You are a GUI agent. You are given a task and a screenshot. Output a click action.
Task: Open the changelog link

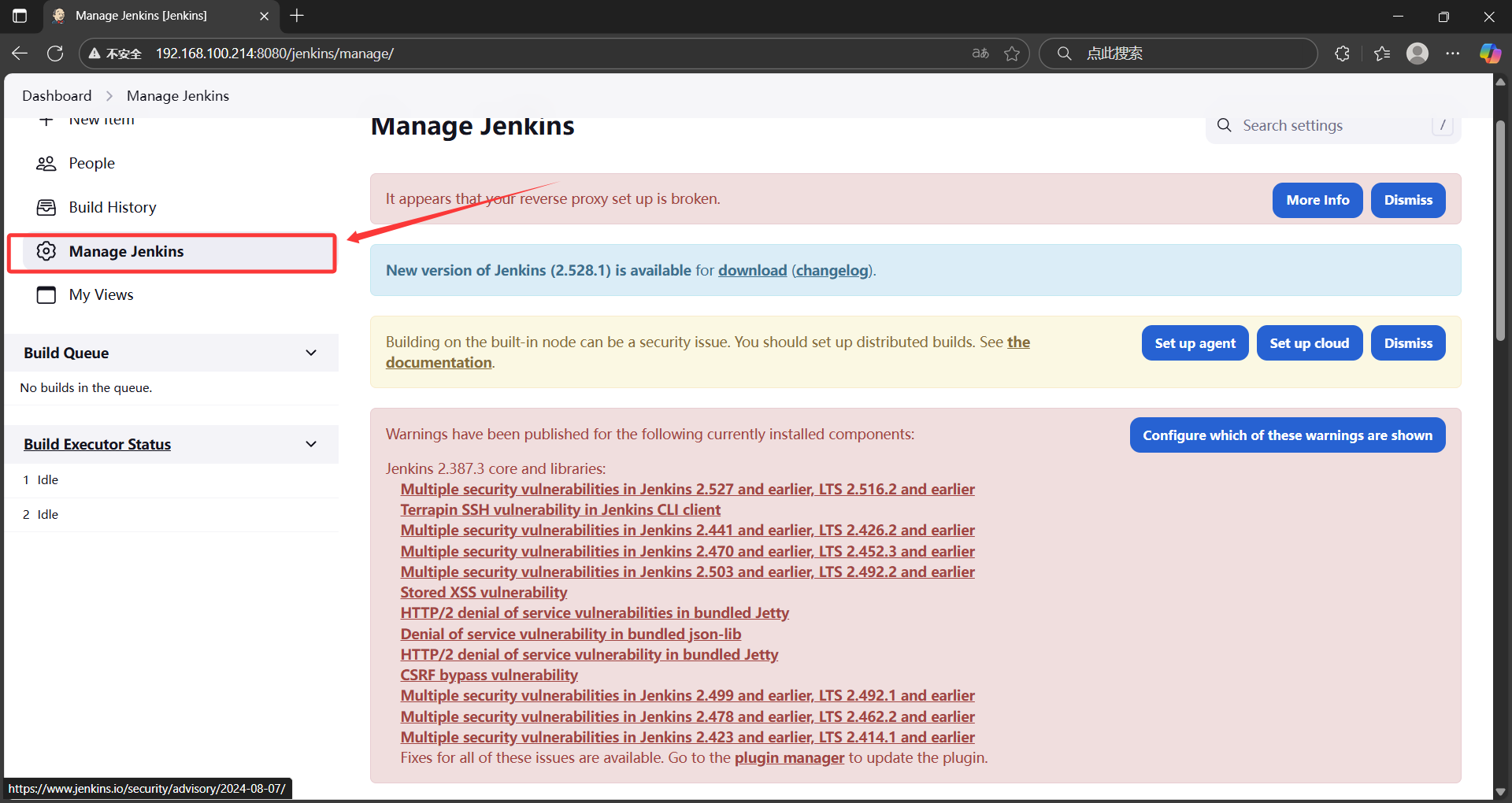coord(832,270)
